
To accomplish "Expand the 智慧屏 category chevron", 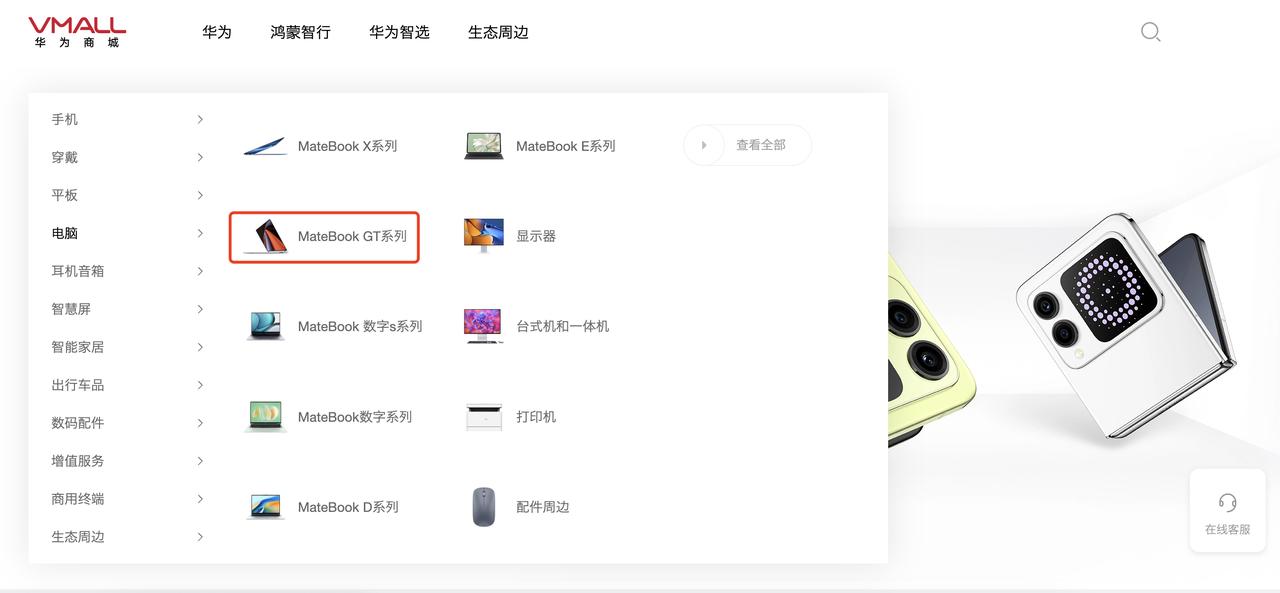I will [x=200, y=309].
